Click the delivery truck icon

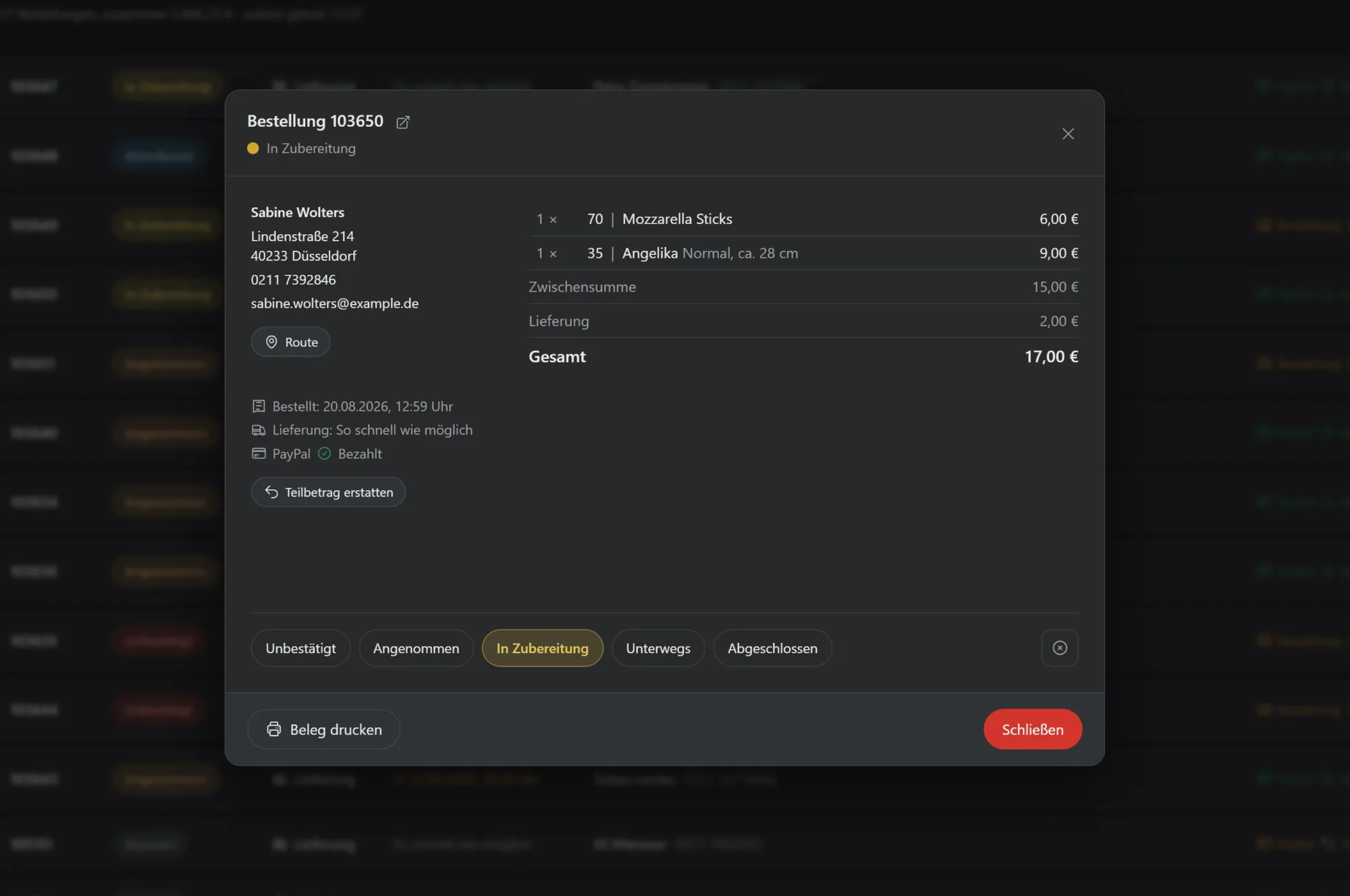pyautogui.click(x=259, y=430)
